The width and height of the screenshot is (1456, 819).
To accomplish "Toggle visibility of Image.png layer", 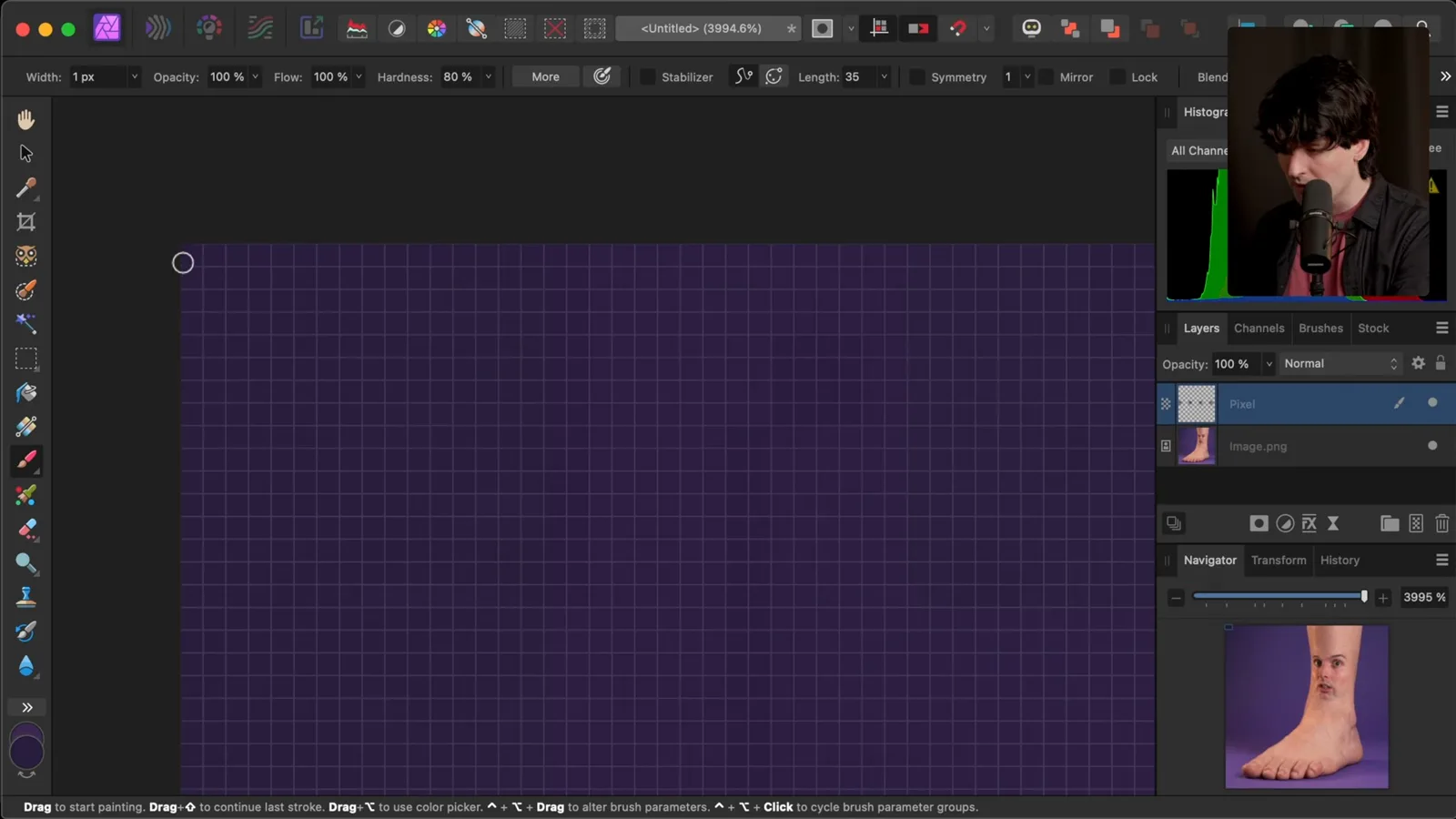I will click(x=1432, y=446).
